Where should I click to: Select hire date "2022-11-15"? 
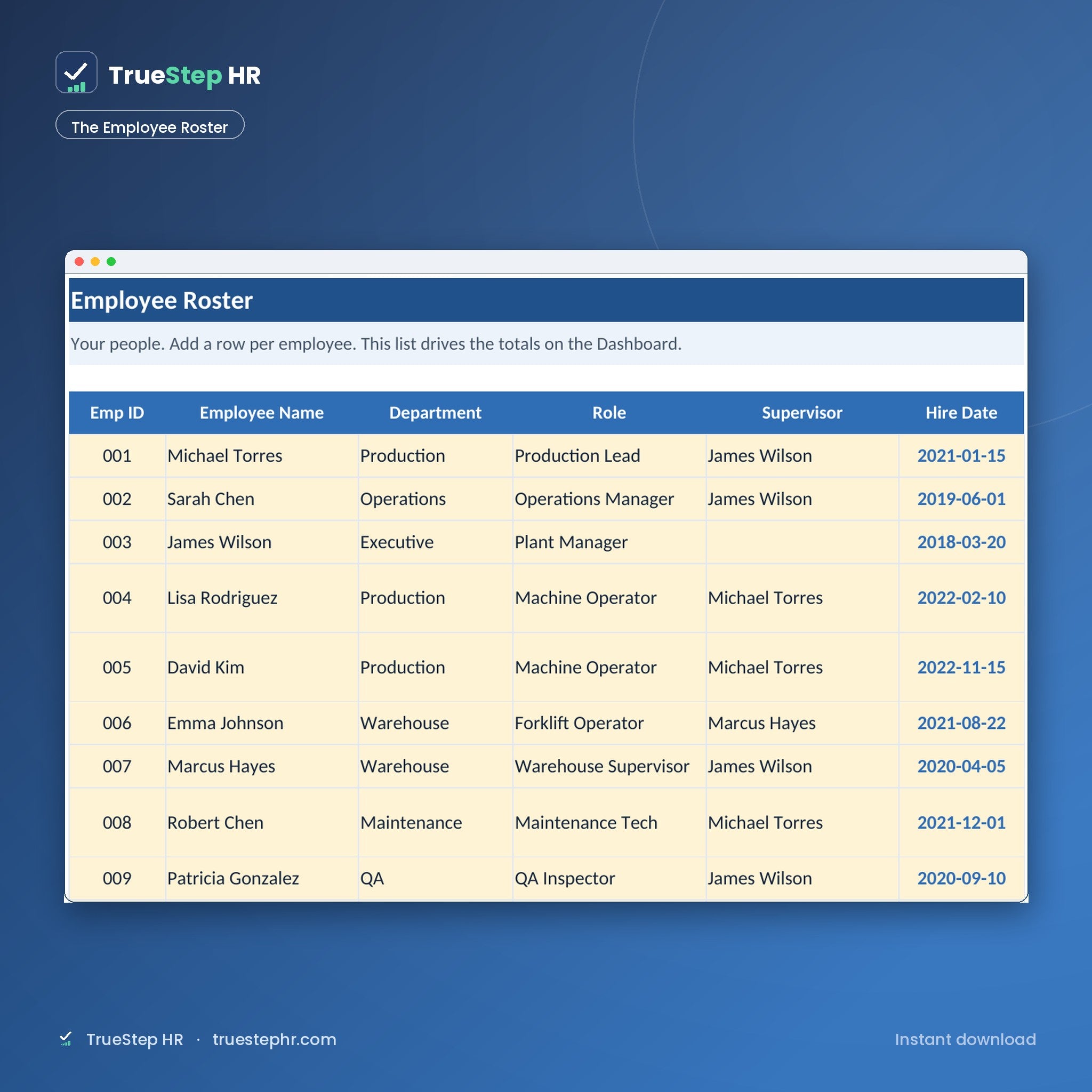(961, 668)
